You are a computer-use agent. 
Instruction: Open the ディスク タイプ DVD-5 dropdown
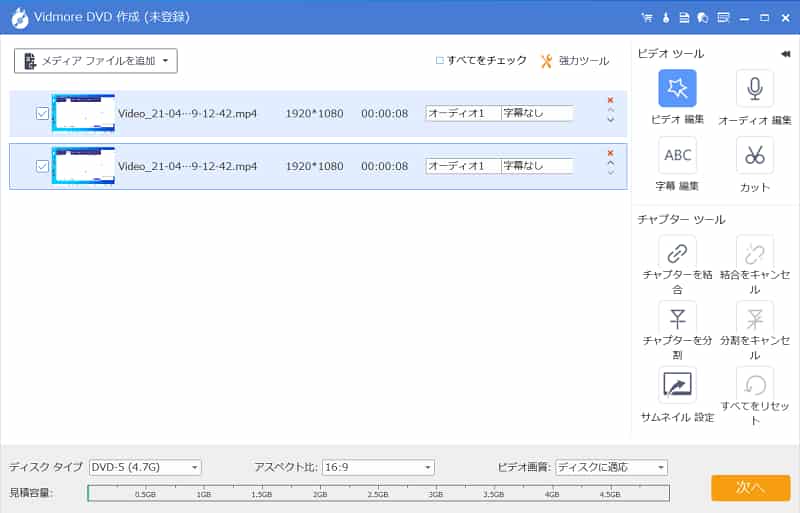pos(145,467)
